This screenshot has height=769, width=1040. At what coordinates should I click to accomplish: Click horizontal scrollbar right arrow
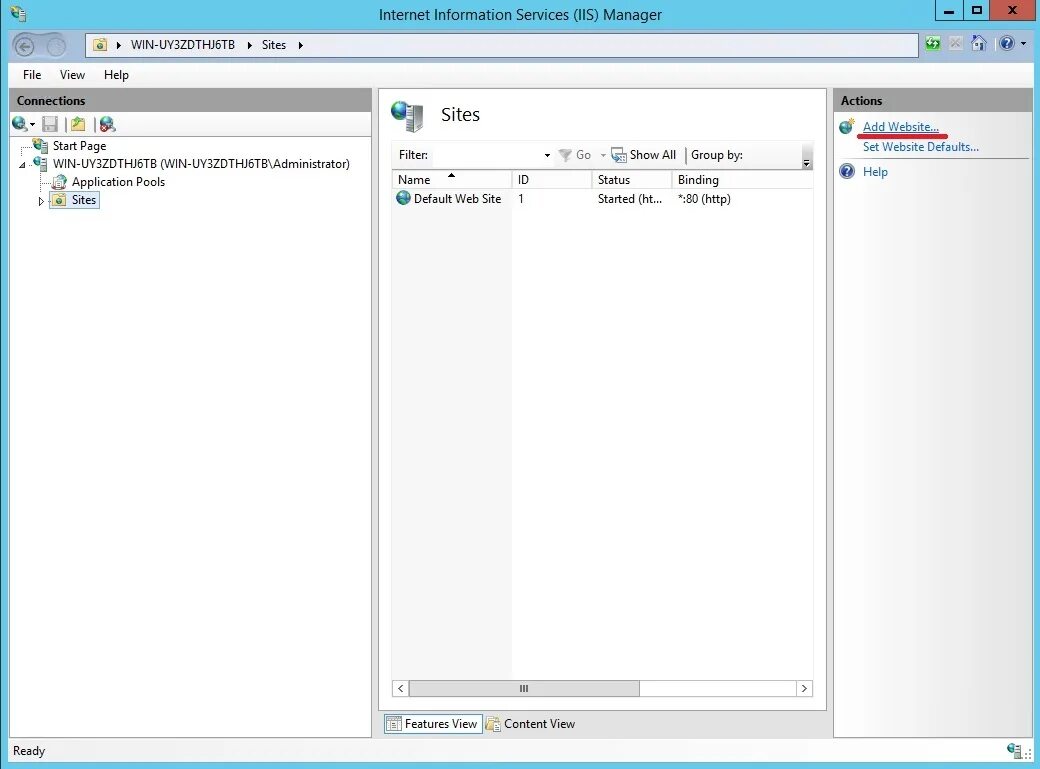804,689
